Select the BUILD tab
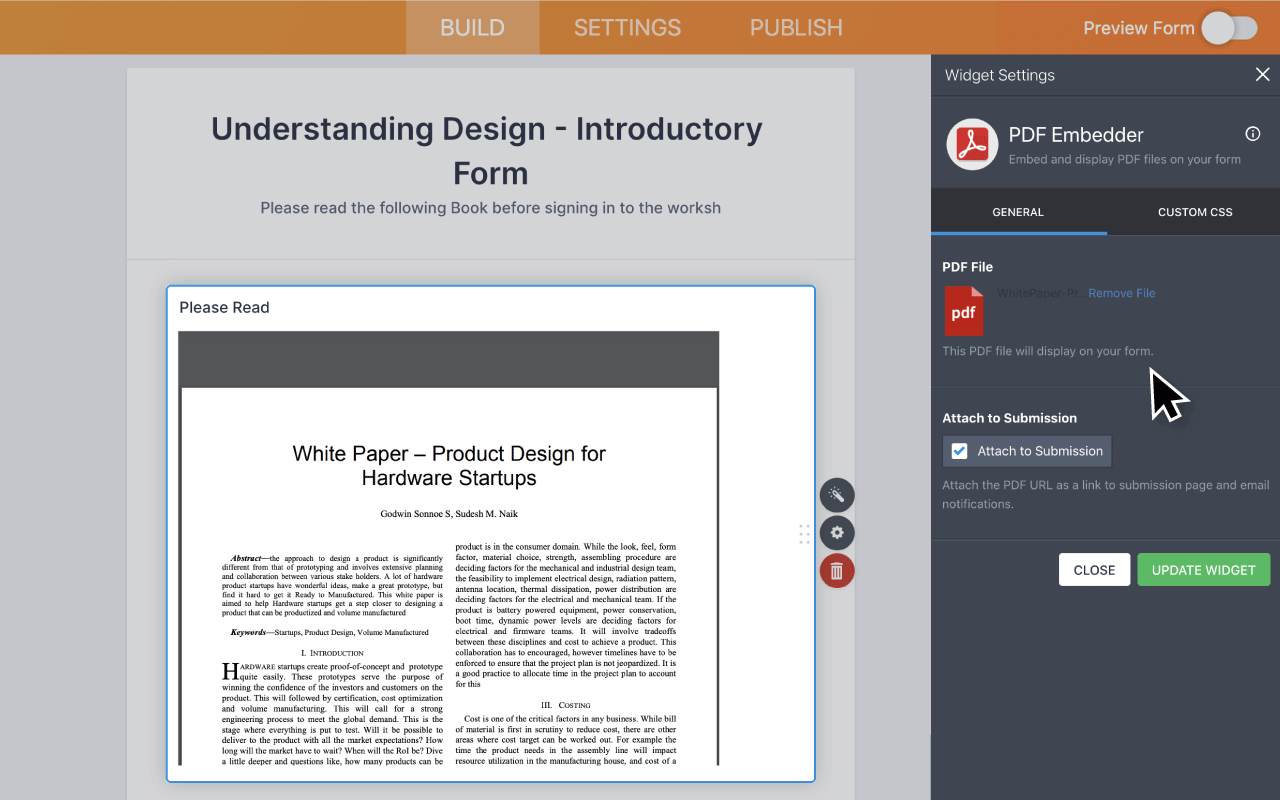The height and width of the screenshot is (800, 1280). tap(472, 27)
